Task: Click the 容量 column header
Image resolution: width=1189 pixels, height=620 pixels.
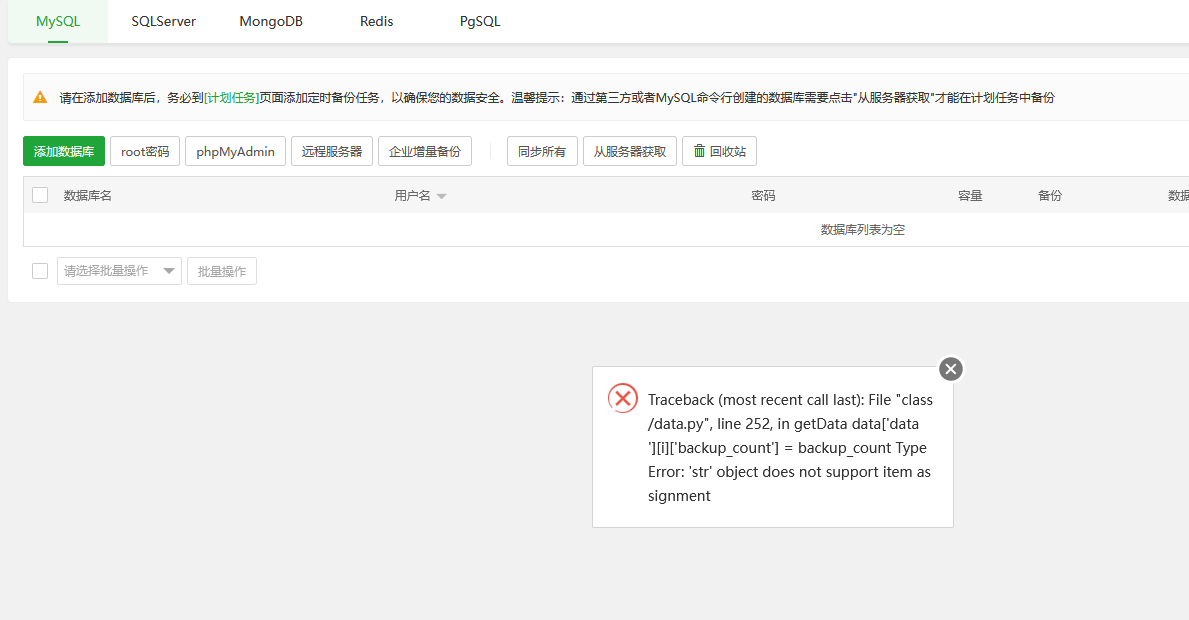Action: click(x=970, y=196)
